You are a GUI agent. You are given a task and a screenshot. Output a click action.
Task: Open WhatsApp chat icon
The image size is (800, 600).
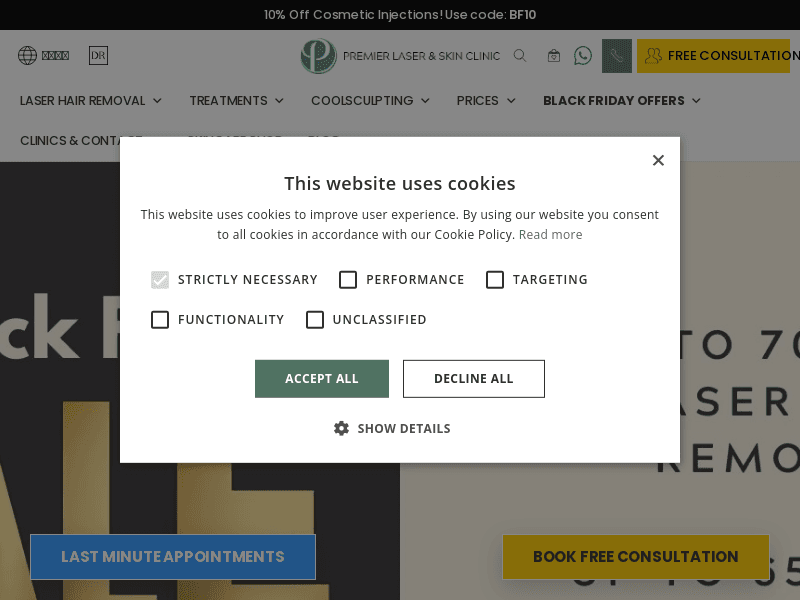(x=583, y=56)
